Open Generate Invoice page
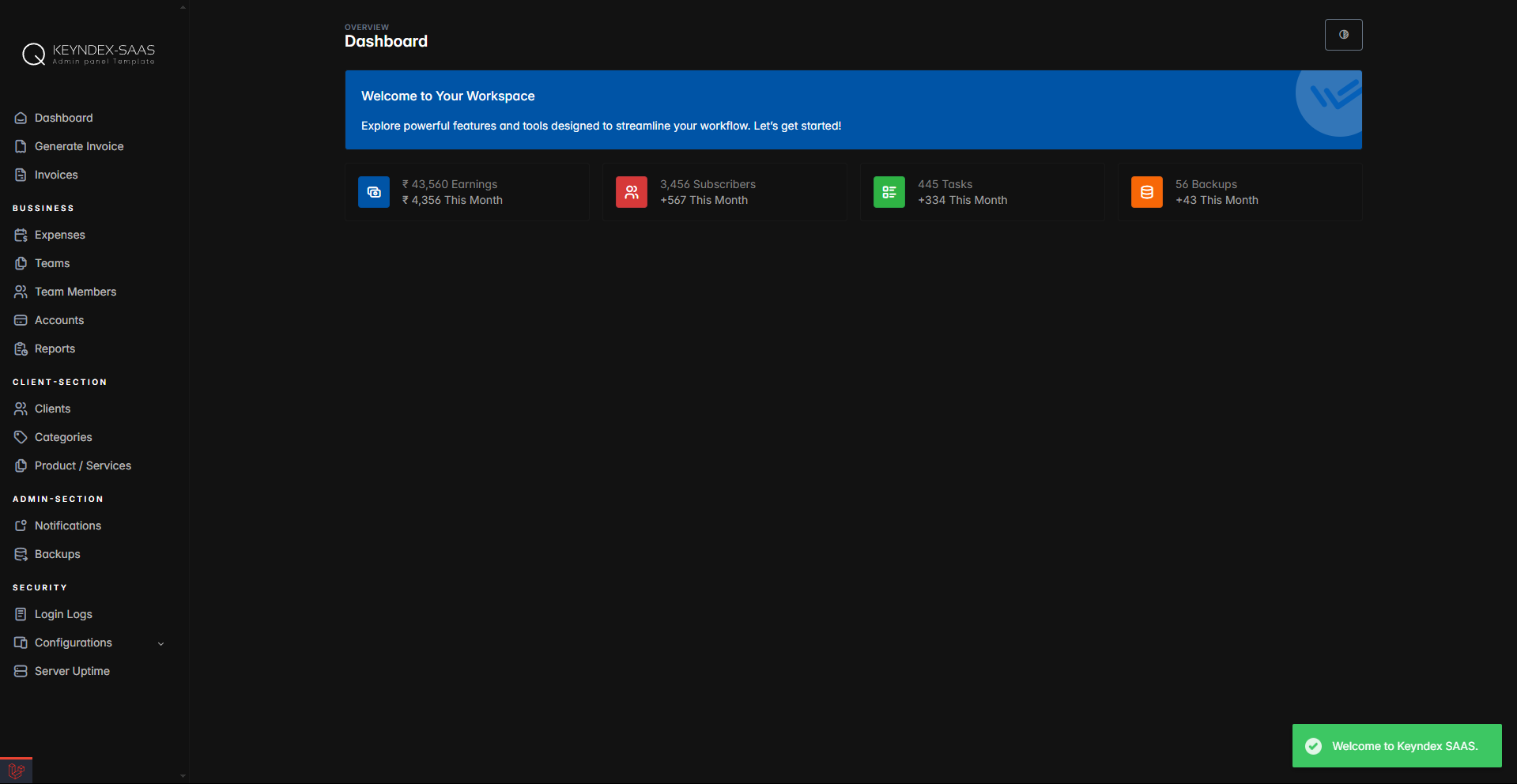Viewport: 1517px width, 784px height. tap(79, 146)
